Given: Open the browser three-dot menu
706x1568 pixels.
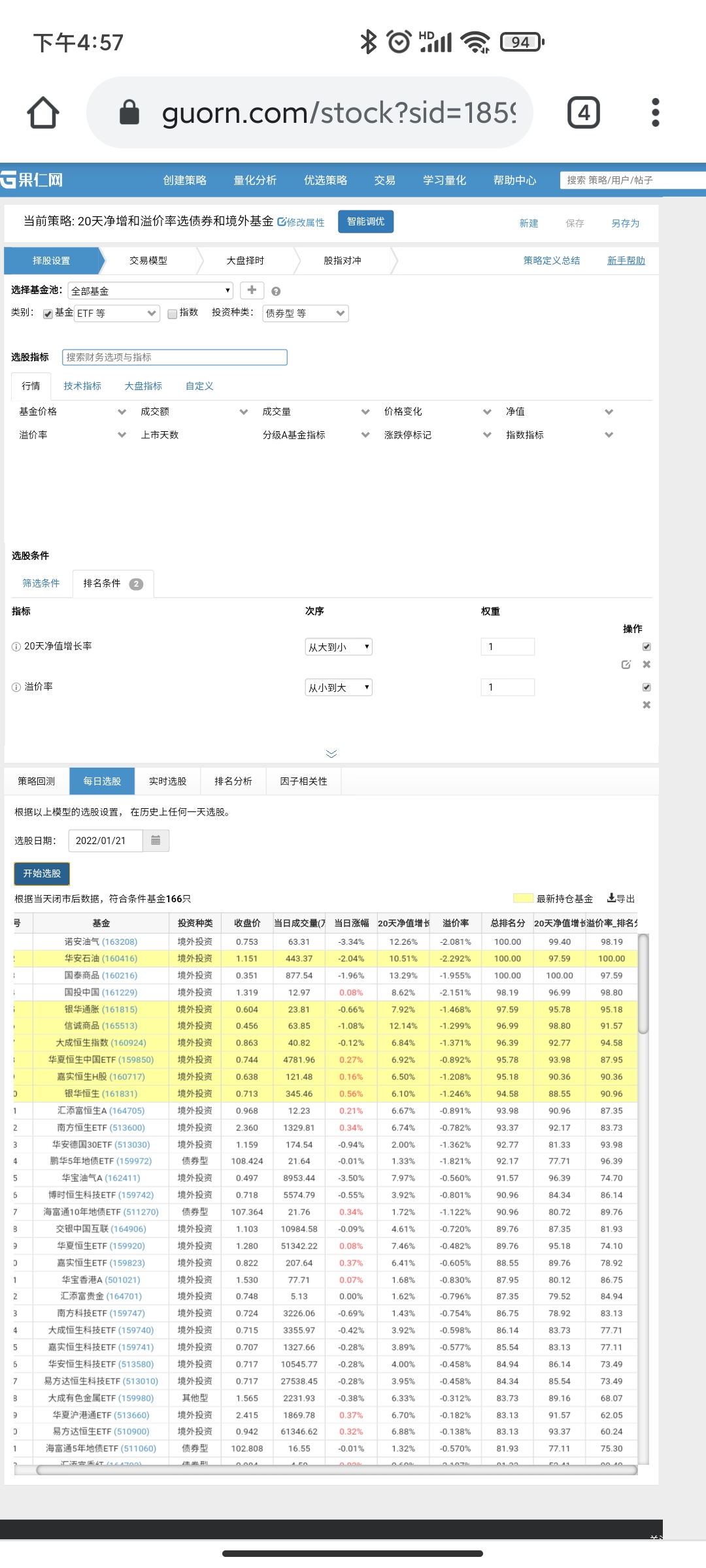Looking at the screenshot, I should [x=656, y=112].
